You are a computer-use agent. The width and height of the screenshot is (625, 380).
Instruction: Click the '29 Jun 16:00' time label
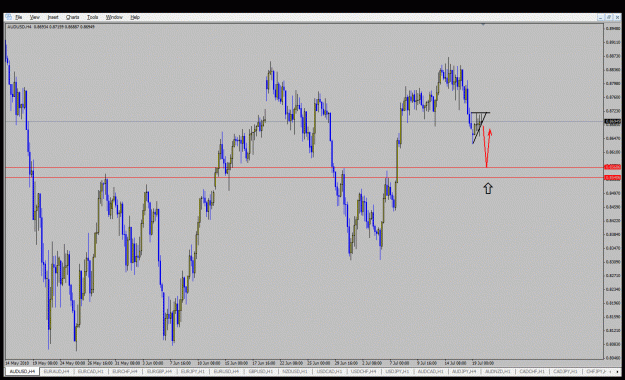(346, 363)
